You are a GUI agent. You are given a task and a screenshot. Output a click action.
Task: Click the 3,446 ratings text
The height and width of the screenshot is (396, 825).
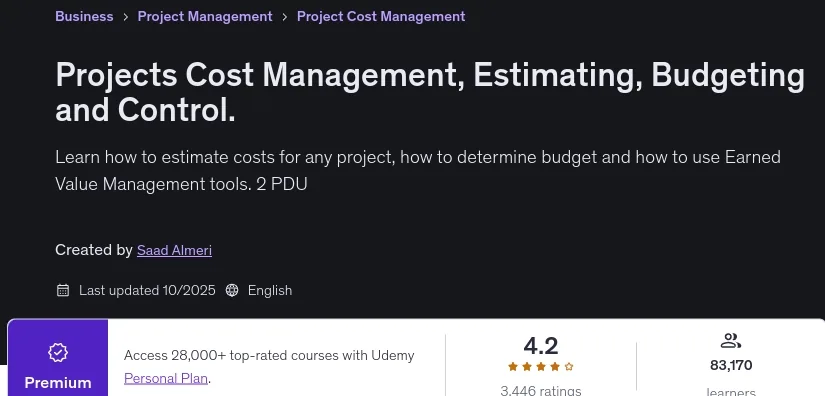(x=540, y=391)
